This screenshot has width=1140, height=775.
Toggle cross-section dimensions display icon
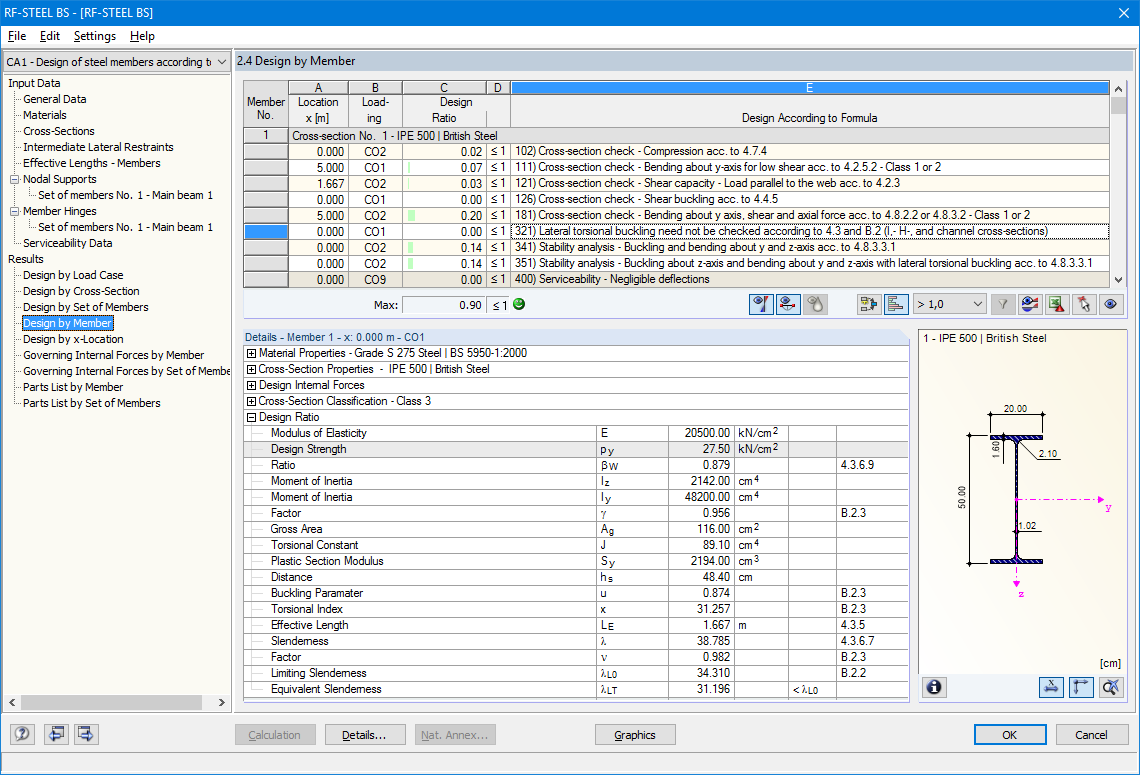click(x=1051, y=687)
